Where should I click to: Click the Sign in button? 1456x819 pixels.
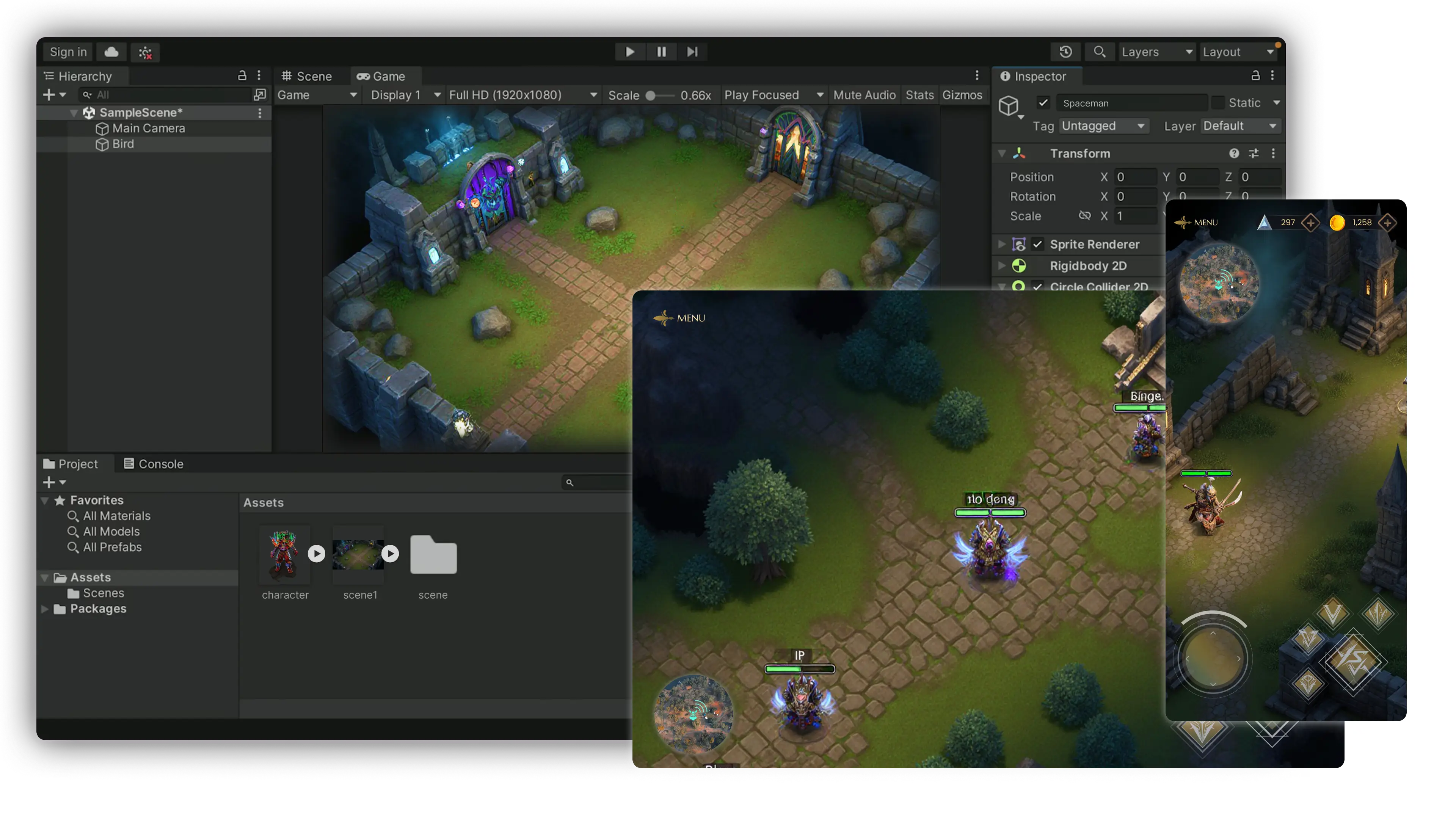(x=67, y=52)
